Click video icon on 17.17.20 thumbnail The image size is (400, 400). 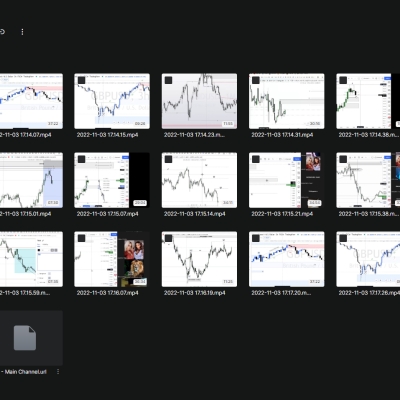pos(256,238)
